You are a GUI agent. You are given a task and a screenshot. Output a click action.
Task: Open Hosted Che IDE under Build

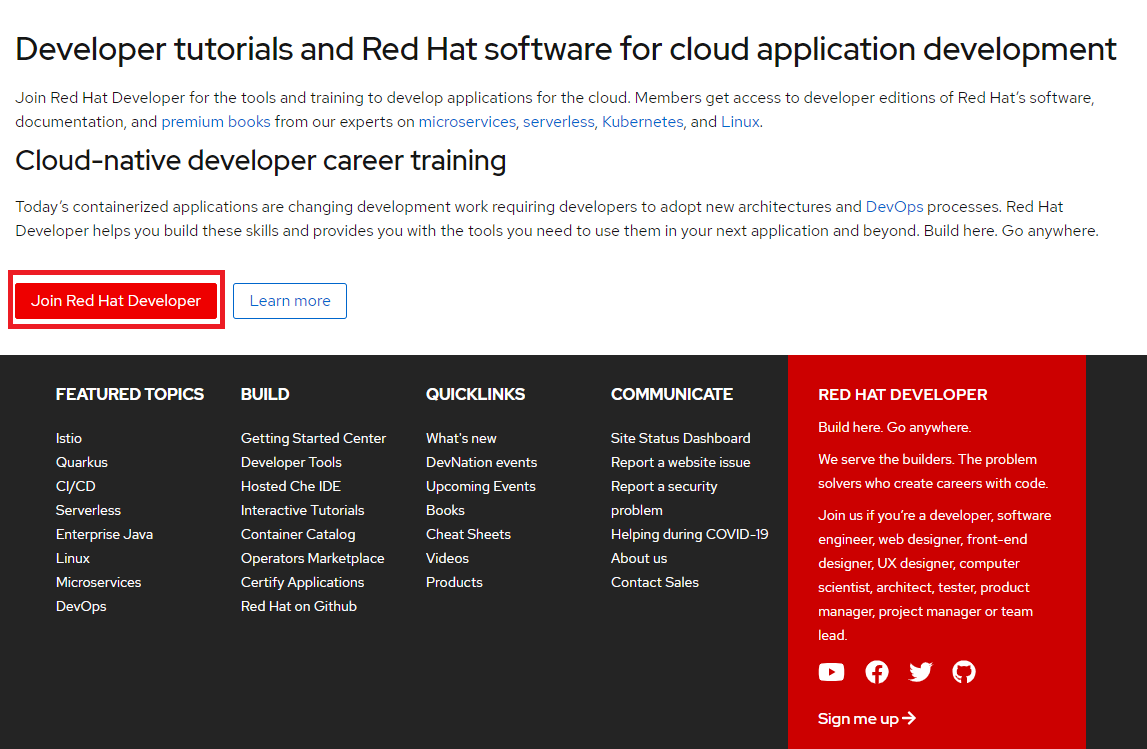[x=290, y=485]
